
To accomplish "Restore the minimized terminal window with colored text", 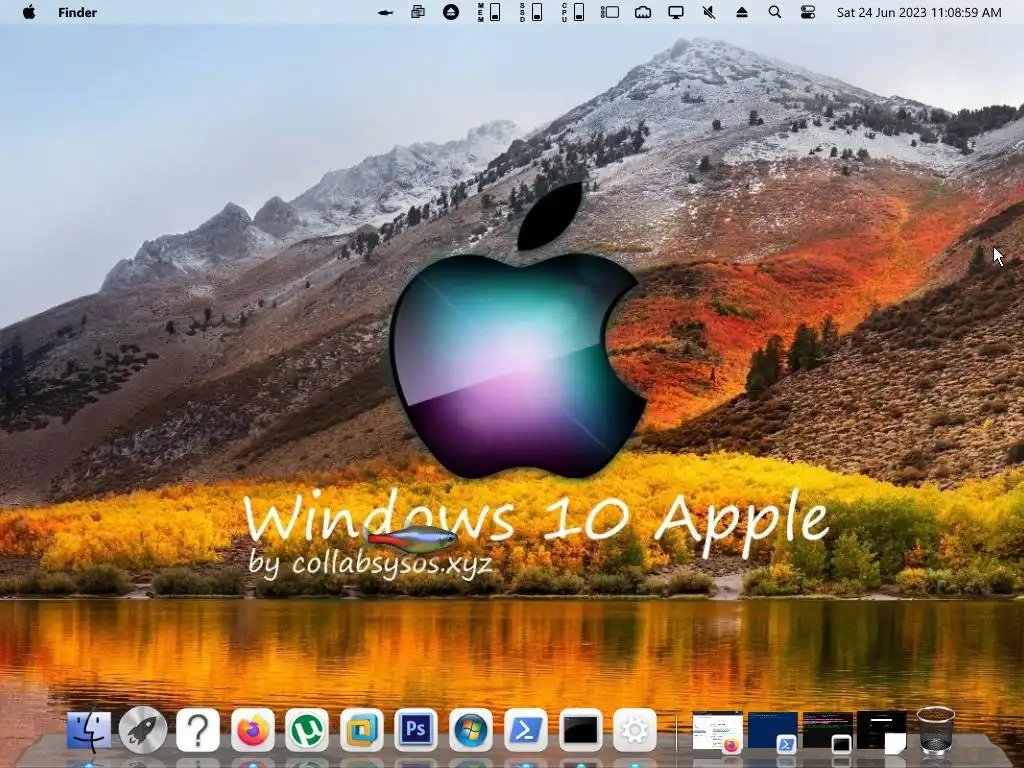I will point(827,731).
